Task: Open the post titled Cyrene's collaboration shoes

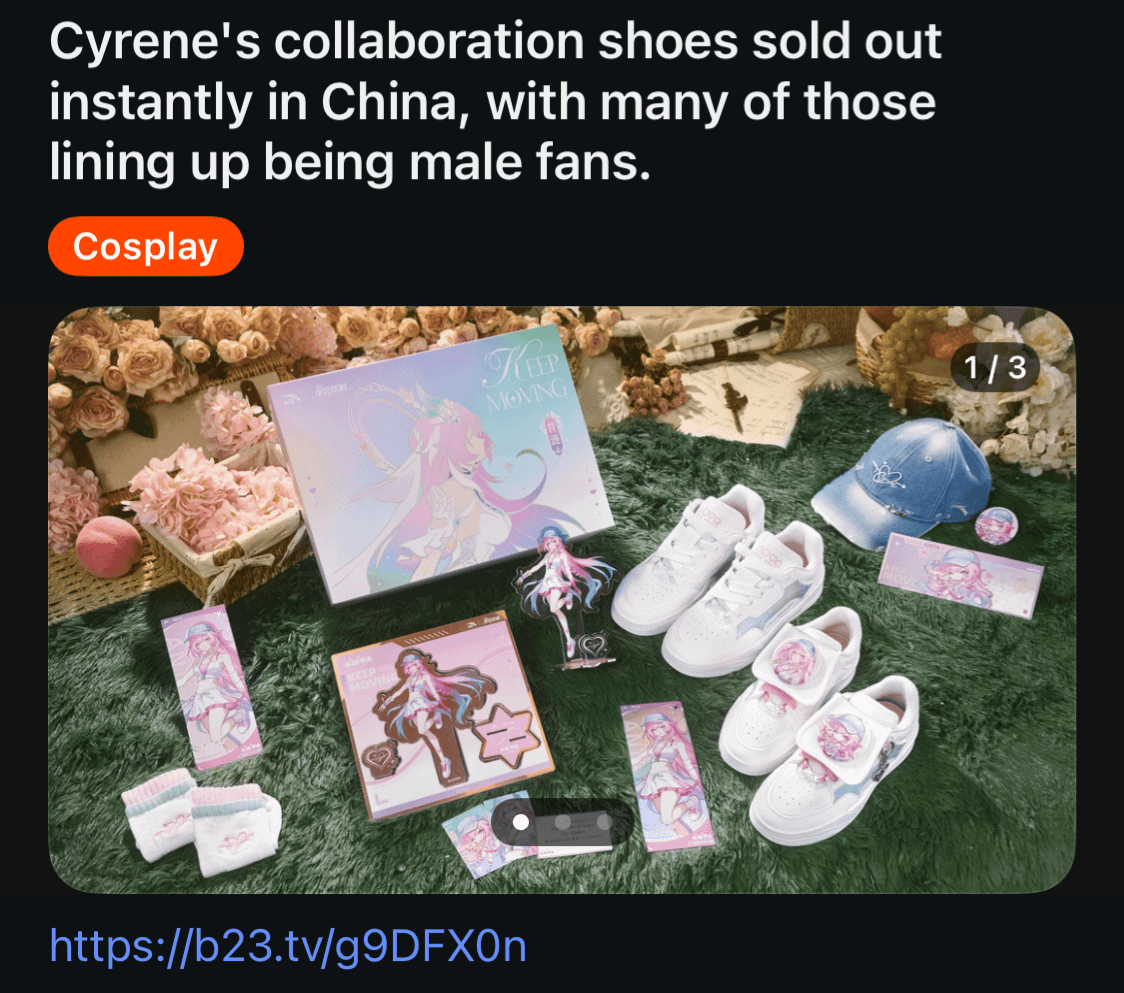Action: pos(495,101)
